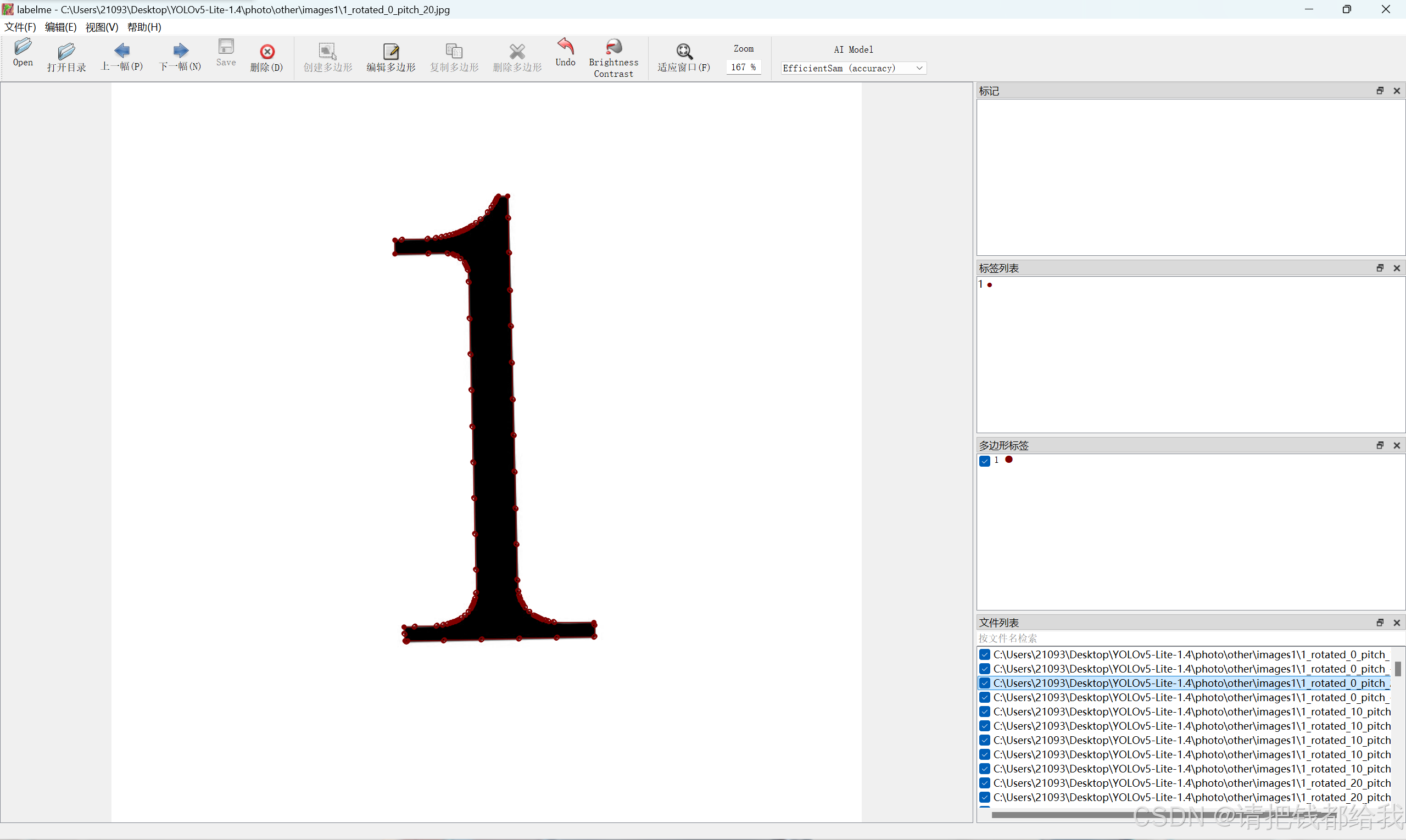The image size is (1406, 840).
Task: Float the 标签列表 panel
Action: point(1380,268)
